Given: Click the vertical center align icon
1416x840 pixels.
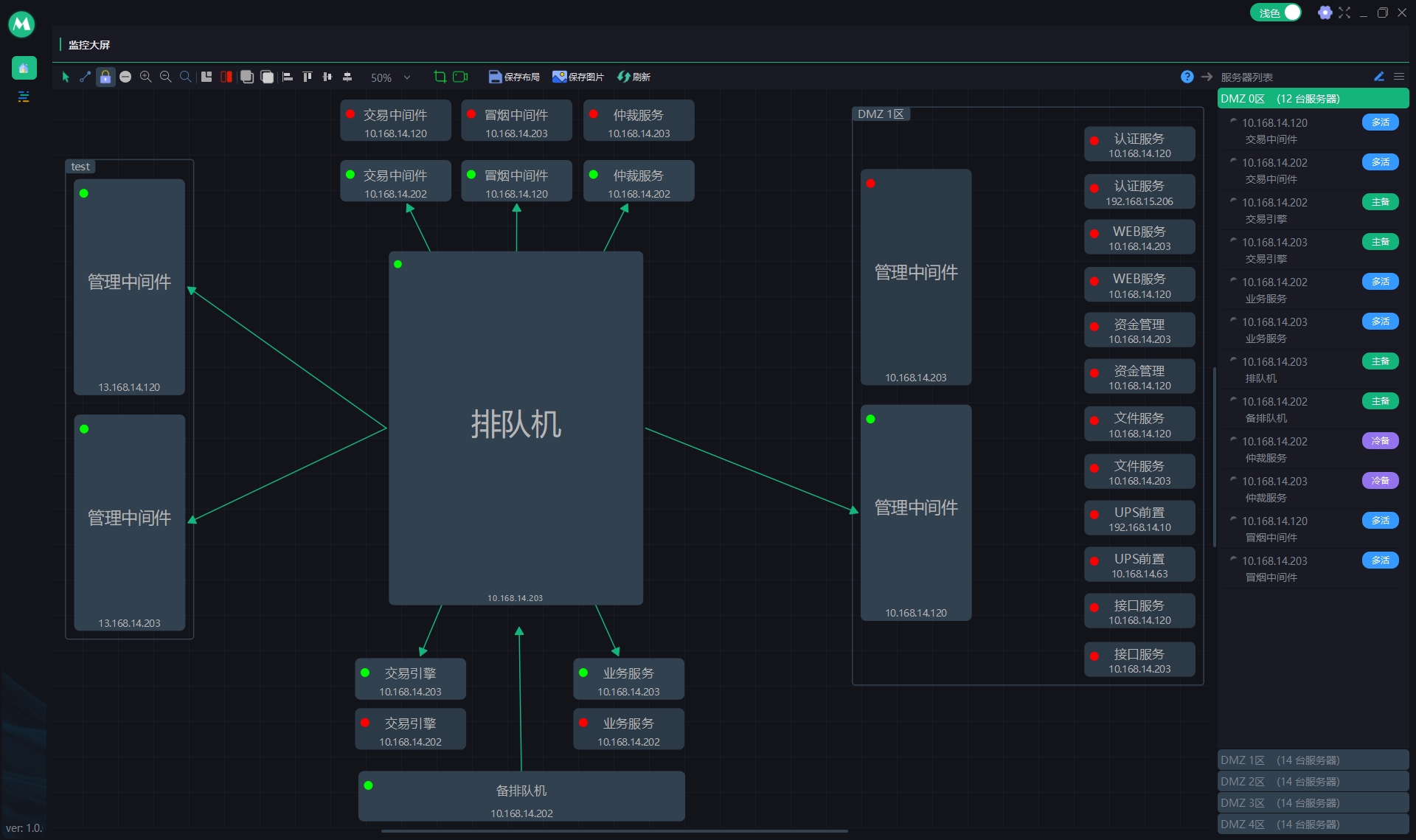Looking at the screenshot, I should tap(327, 77).
